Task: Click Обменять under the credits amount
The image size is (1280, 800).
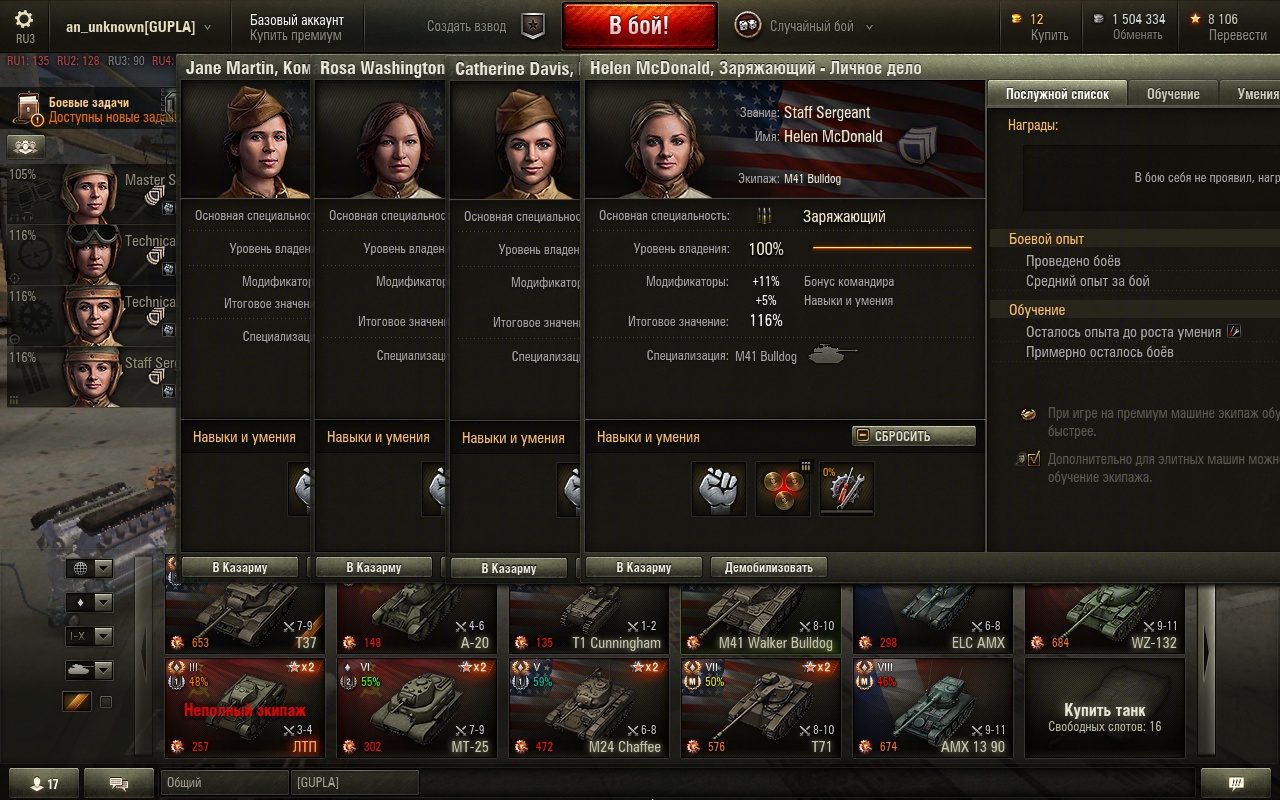Action: pos(1138,35)
